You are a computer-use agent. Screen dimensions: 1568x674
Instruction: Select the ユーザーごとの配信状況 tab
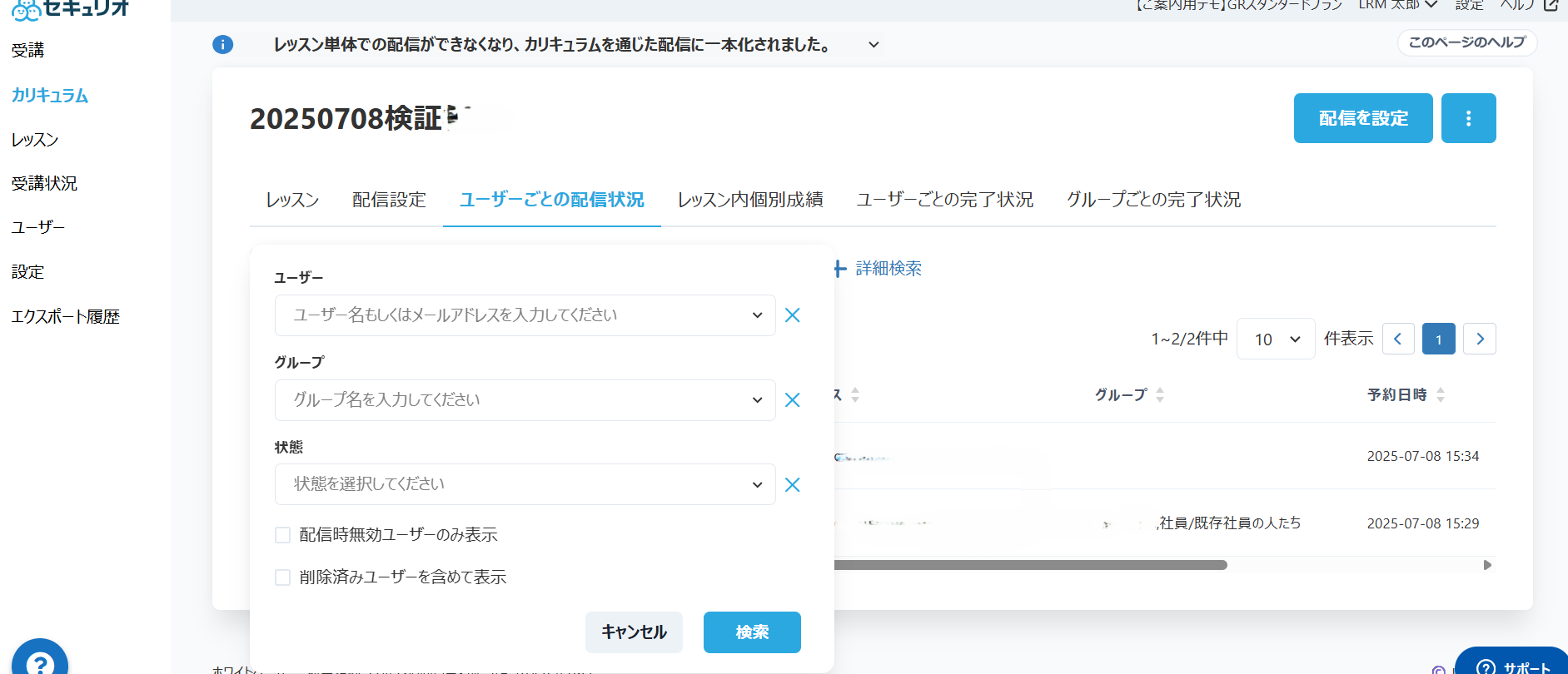coord(552,200)
